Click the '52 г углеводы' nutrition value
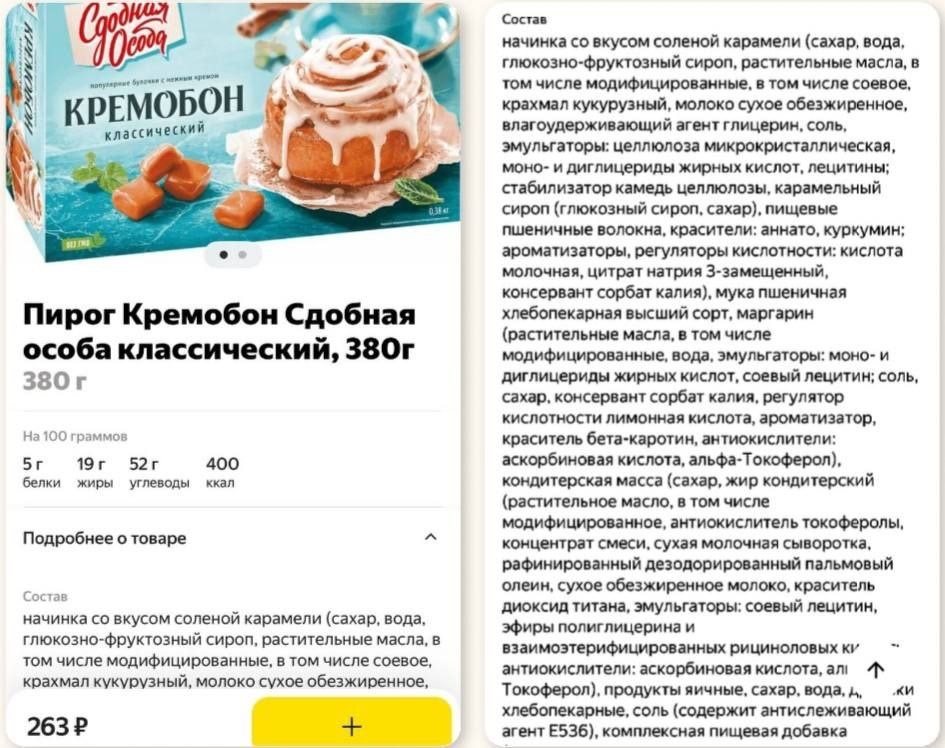Viewport: 945px width, 748px height. (x=159, y=472)
